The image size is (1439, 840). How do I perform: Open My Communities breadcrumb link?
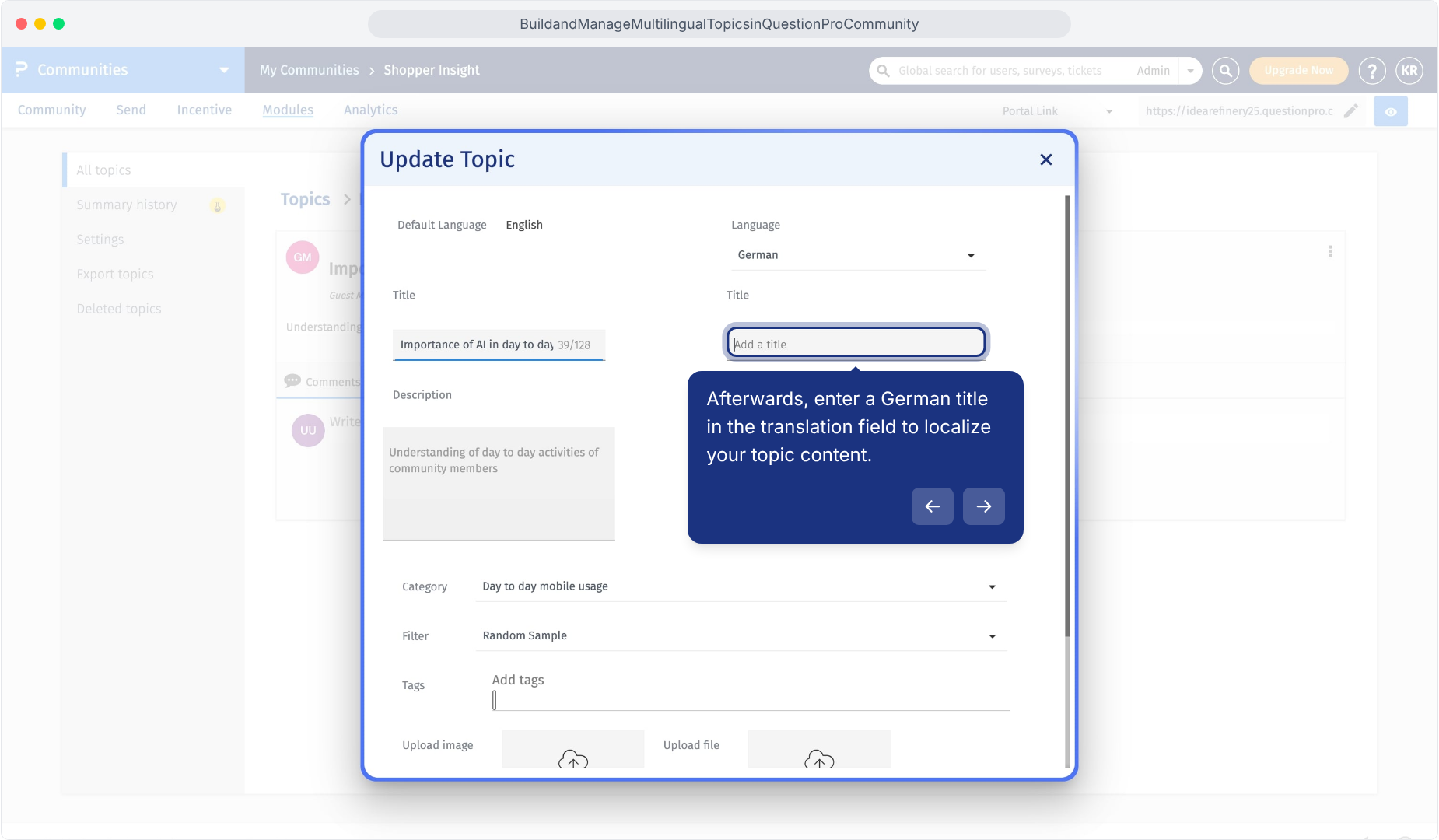309,70
